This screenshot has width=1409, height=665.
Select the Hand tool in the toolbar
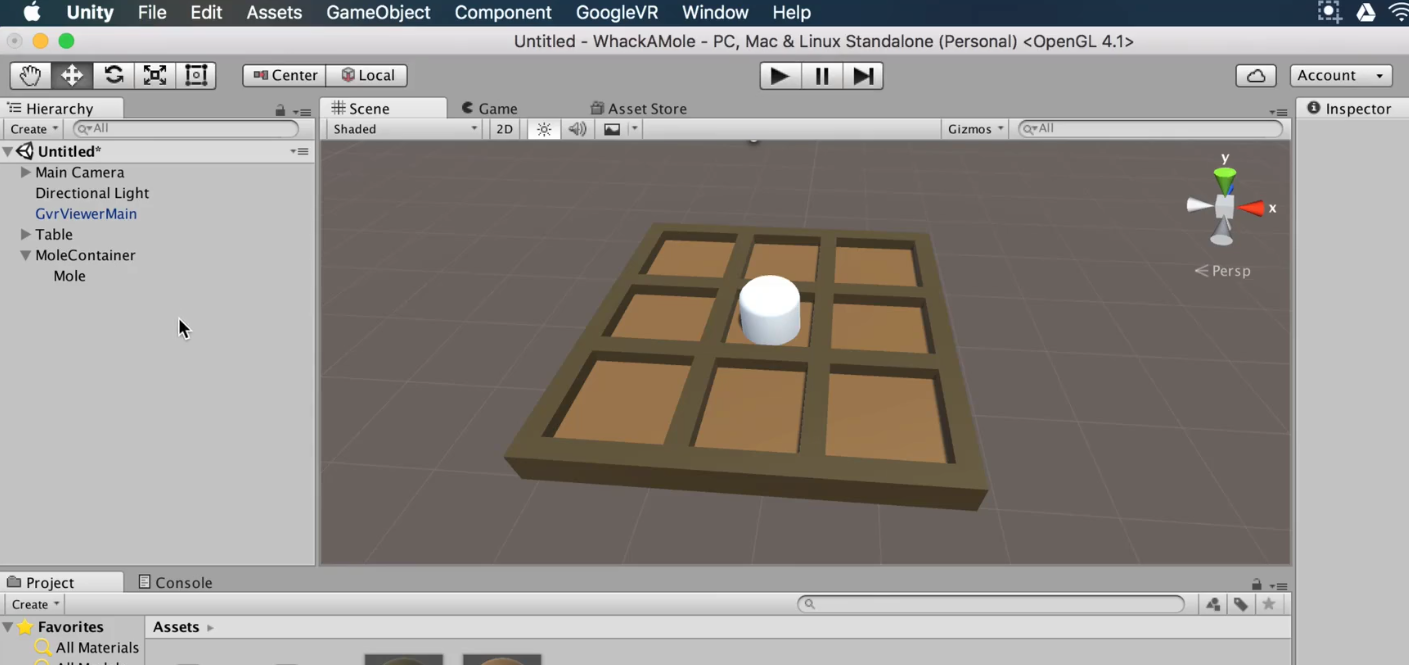(x=29, y=75)
